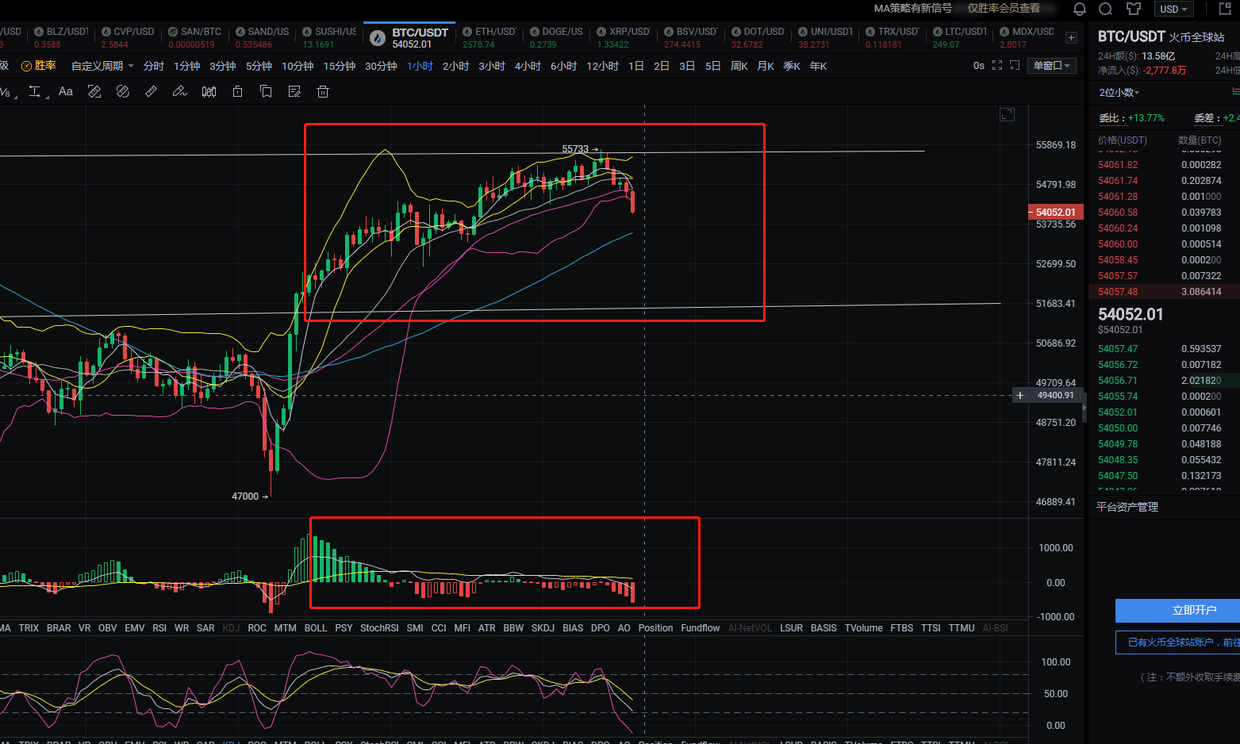Select the text annotation Aa tool

(65, 91)
